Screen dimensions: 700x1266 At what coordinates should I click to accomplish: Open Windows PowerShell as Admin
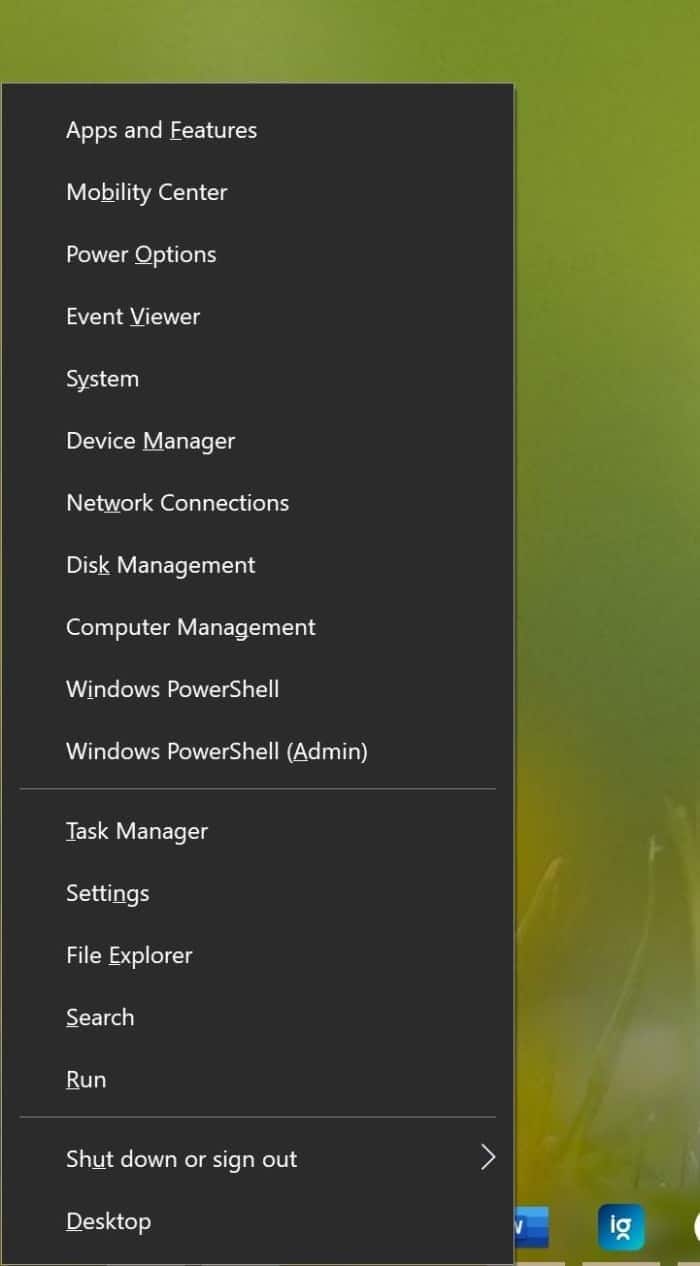coord(216,751)
